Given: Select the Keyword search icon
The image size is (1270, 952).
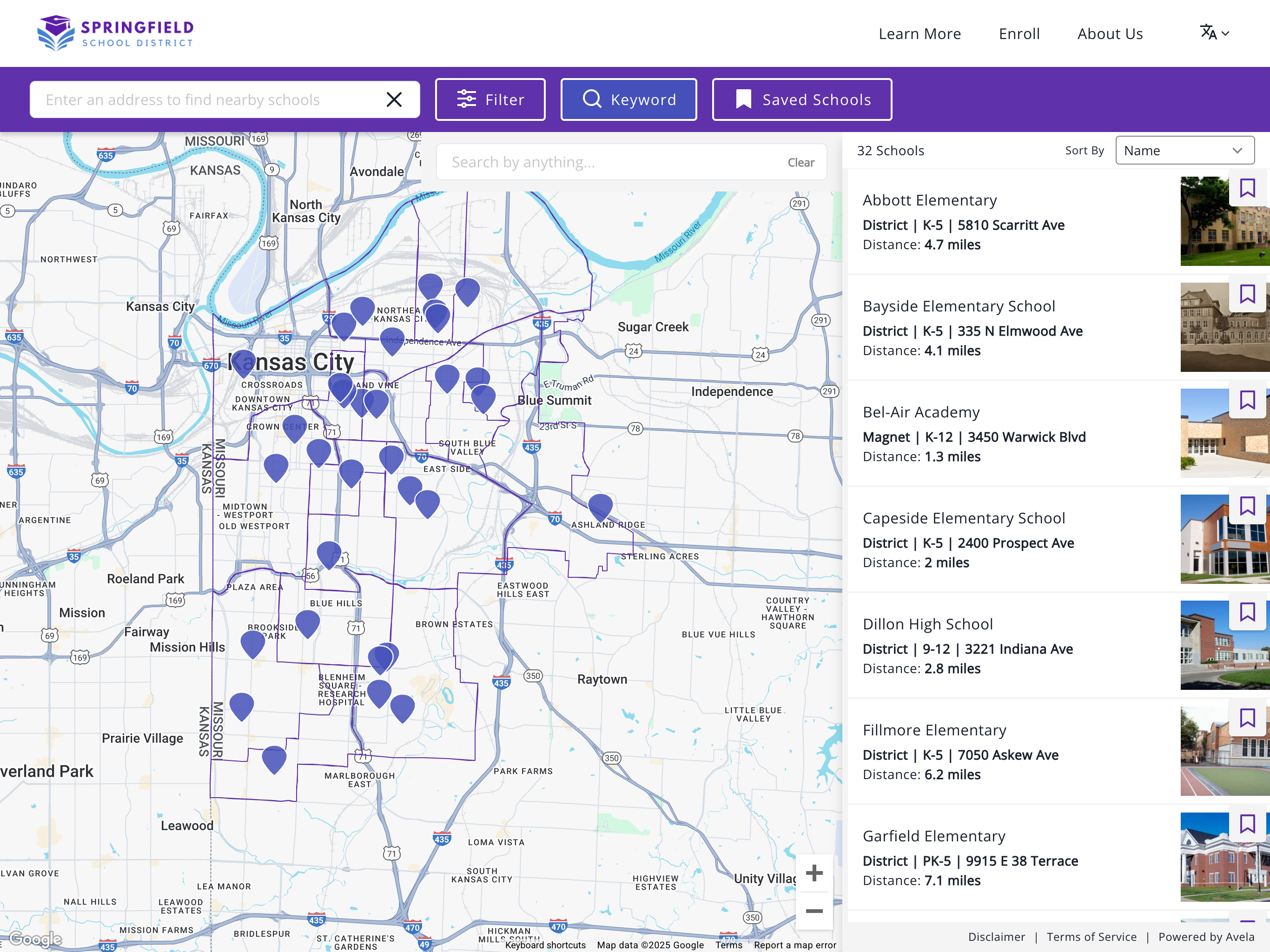Looking at the screenshot, I should (593, 99).
